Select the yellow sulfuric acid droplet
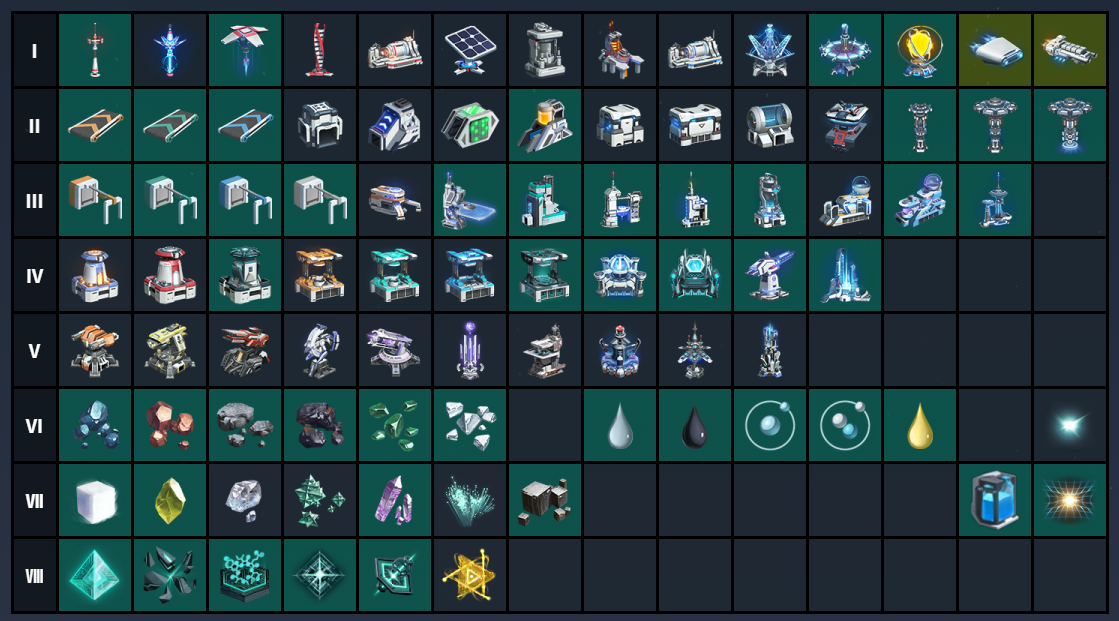The width and height of the screenshot is (1119, 621). point(919,425)
